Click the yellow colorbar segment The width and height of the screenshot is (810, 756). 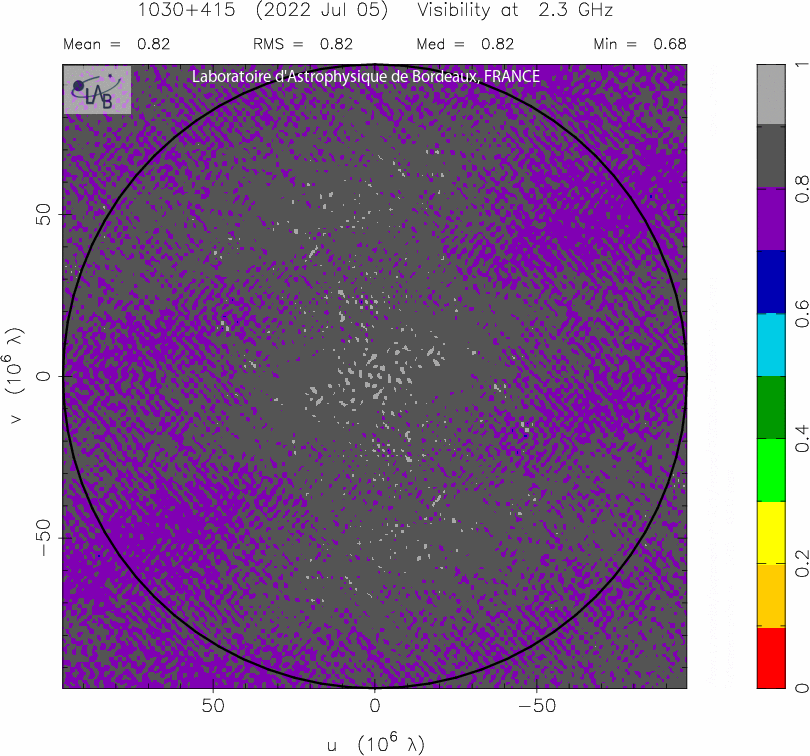tap(771, 532)
